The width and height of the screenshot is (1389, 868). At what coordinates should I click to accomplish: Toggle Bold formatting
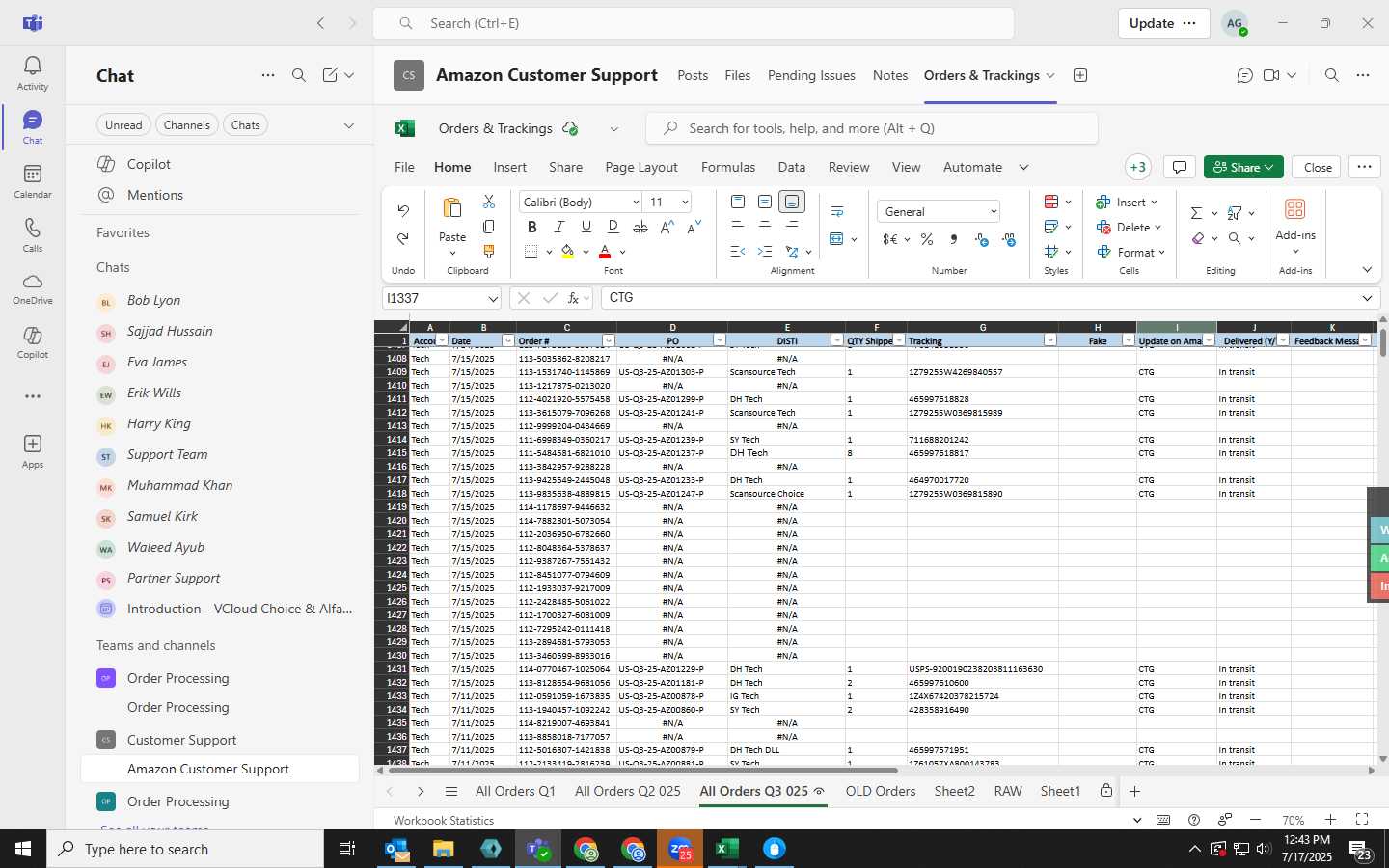[531, 227]
